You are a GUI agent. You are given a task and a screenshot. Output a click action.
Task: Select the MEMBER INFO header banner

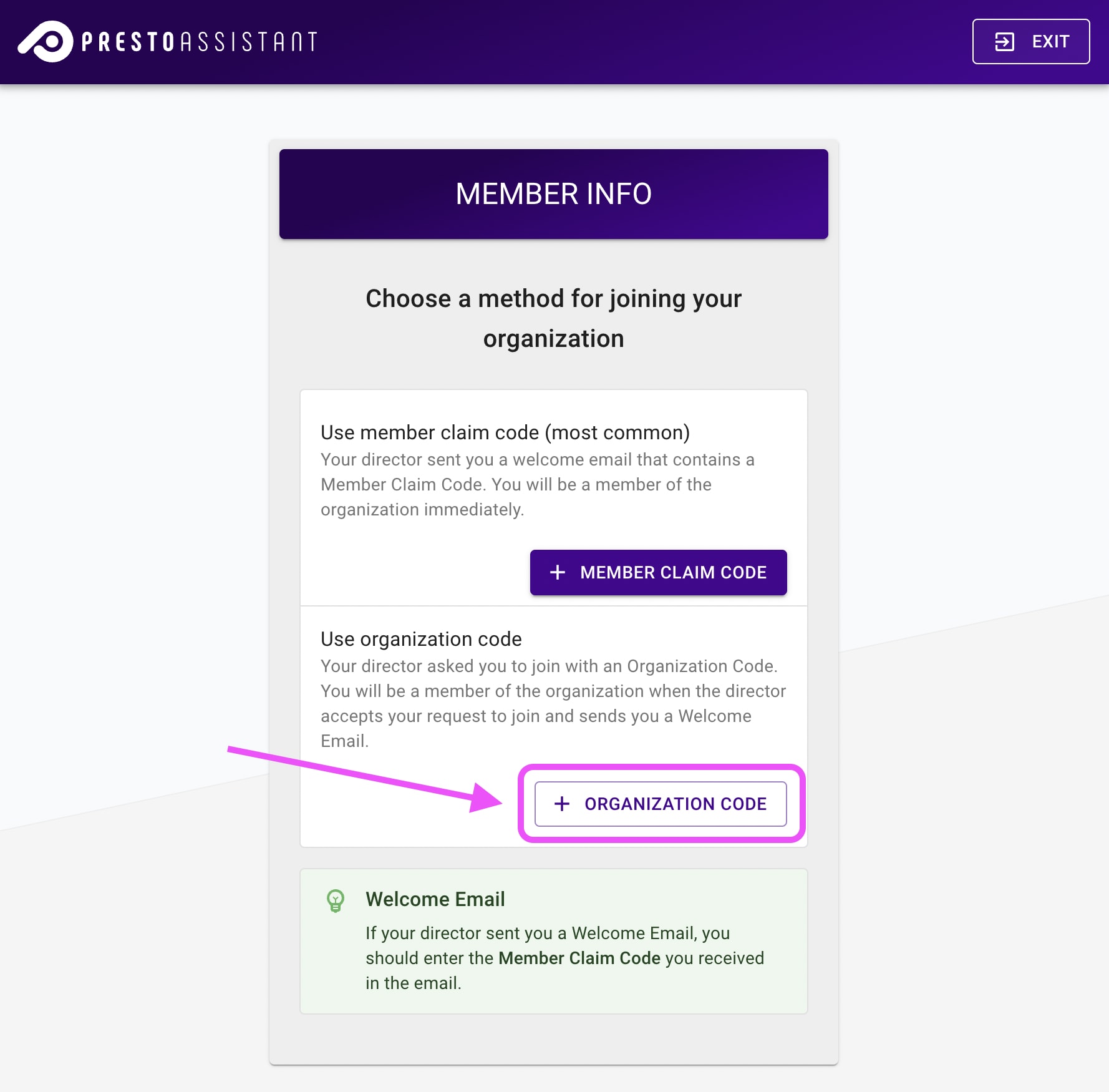pyautogui.click(x=554, y=193)
